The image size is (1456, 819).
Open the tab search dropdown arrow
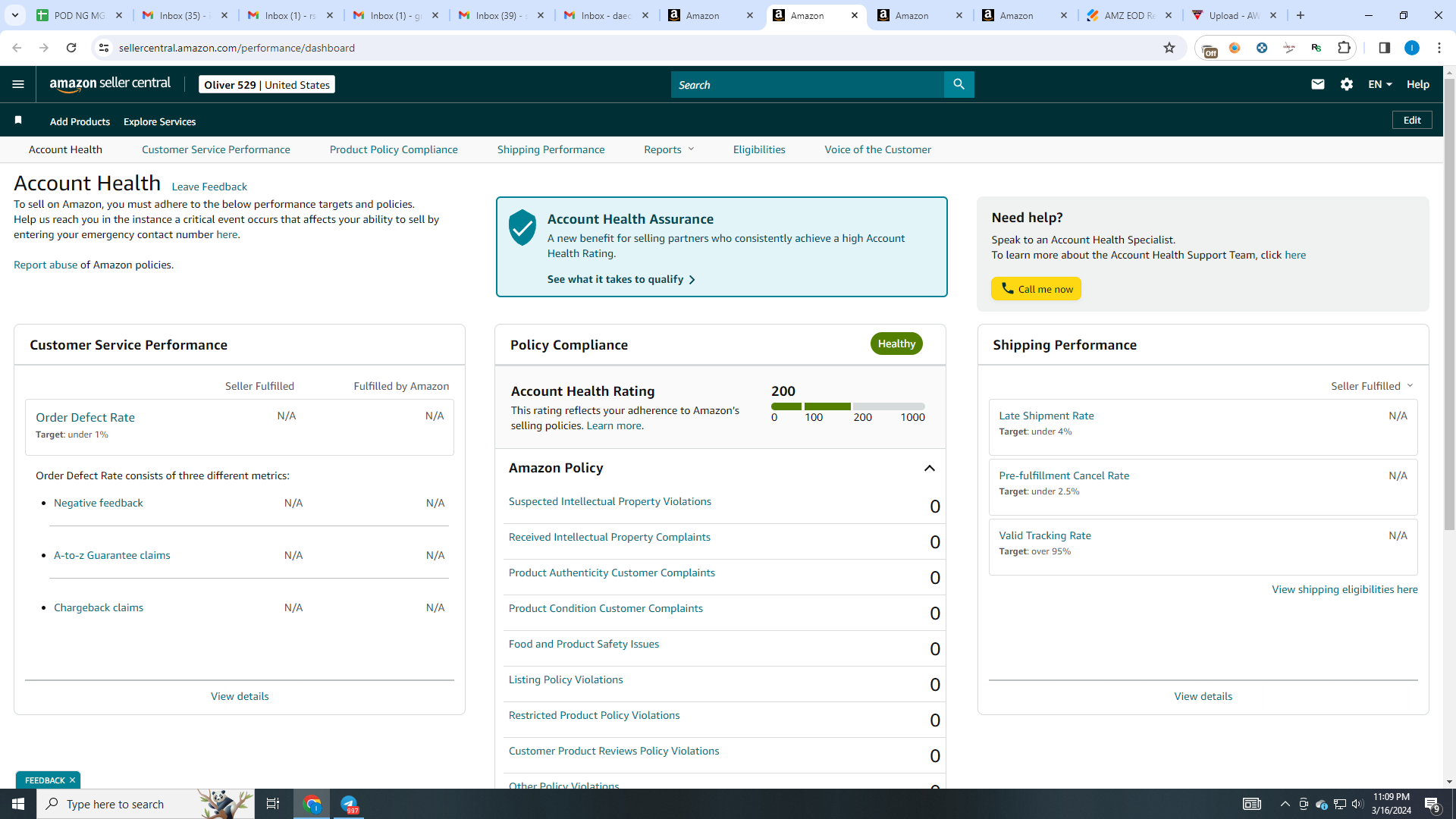tap(15, 15)
